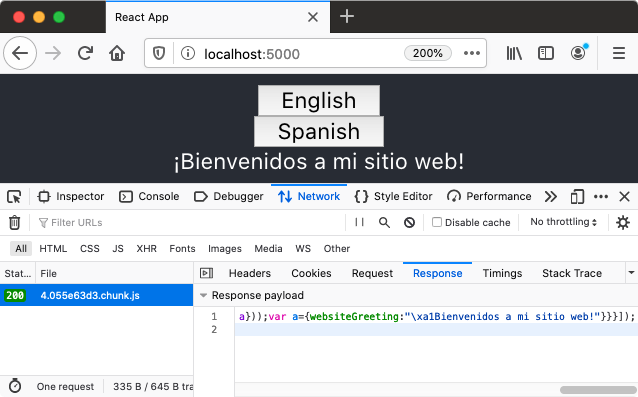638x397 pixels.
Task: Reset the 200% zoom level badge
Action: coord(428,53)
